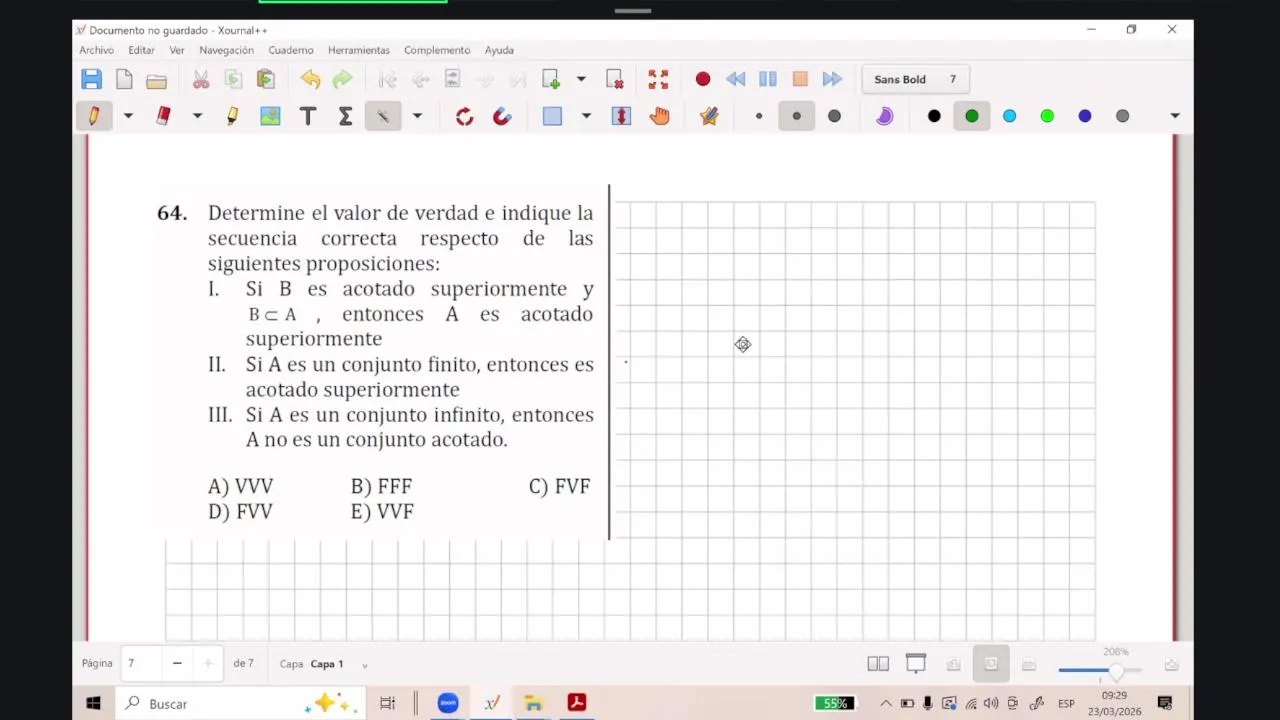Screen dimensions: 1280x720
Task: Stop audio playback
Action: (800, 79)
